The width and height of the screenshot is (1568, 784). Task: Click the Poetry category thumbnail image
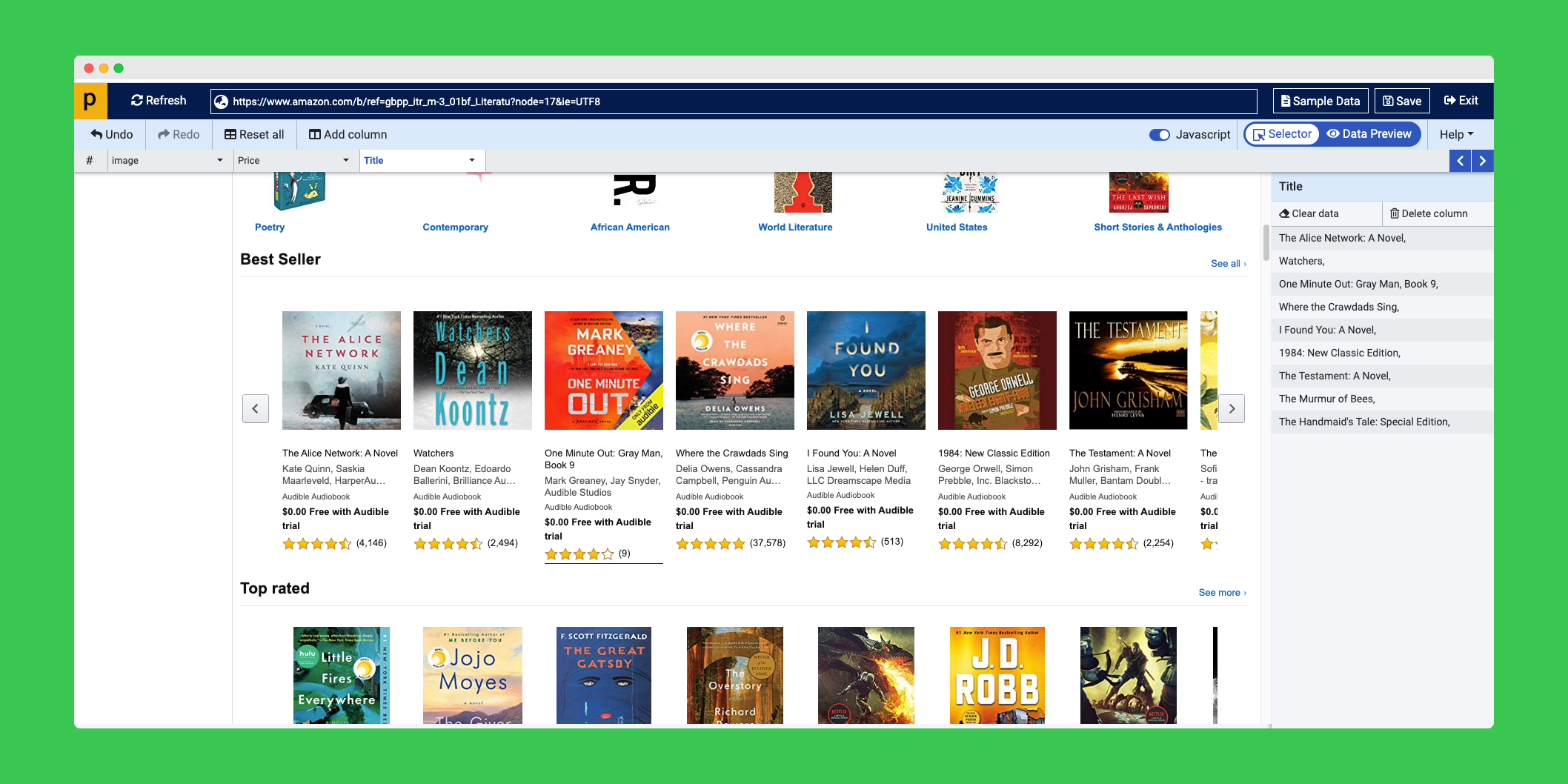click(x=299, y=192)
